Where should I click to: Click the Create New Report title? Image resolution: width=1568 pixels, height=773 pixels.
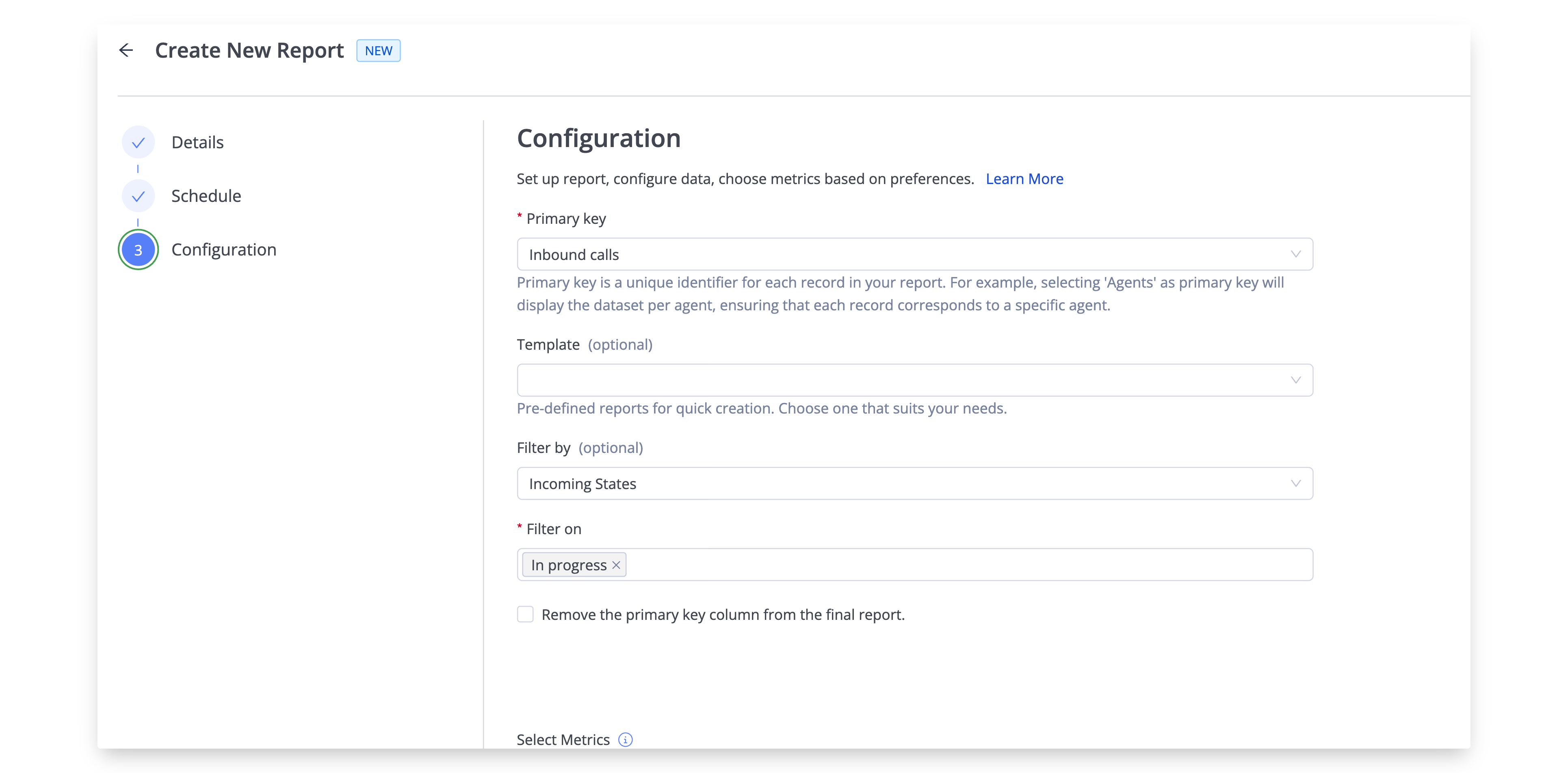click(249, 50)
